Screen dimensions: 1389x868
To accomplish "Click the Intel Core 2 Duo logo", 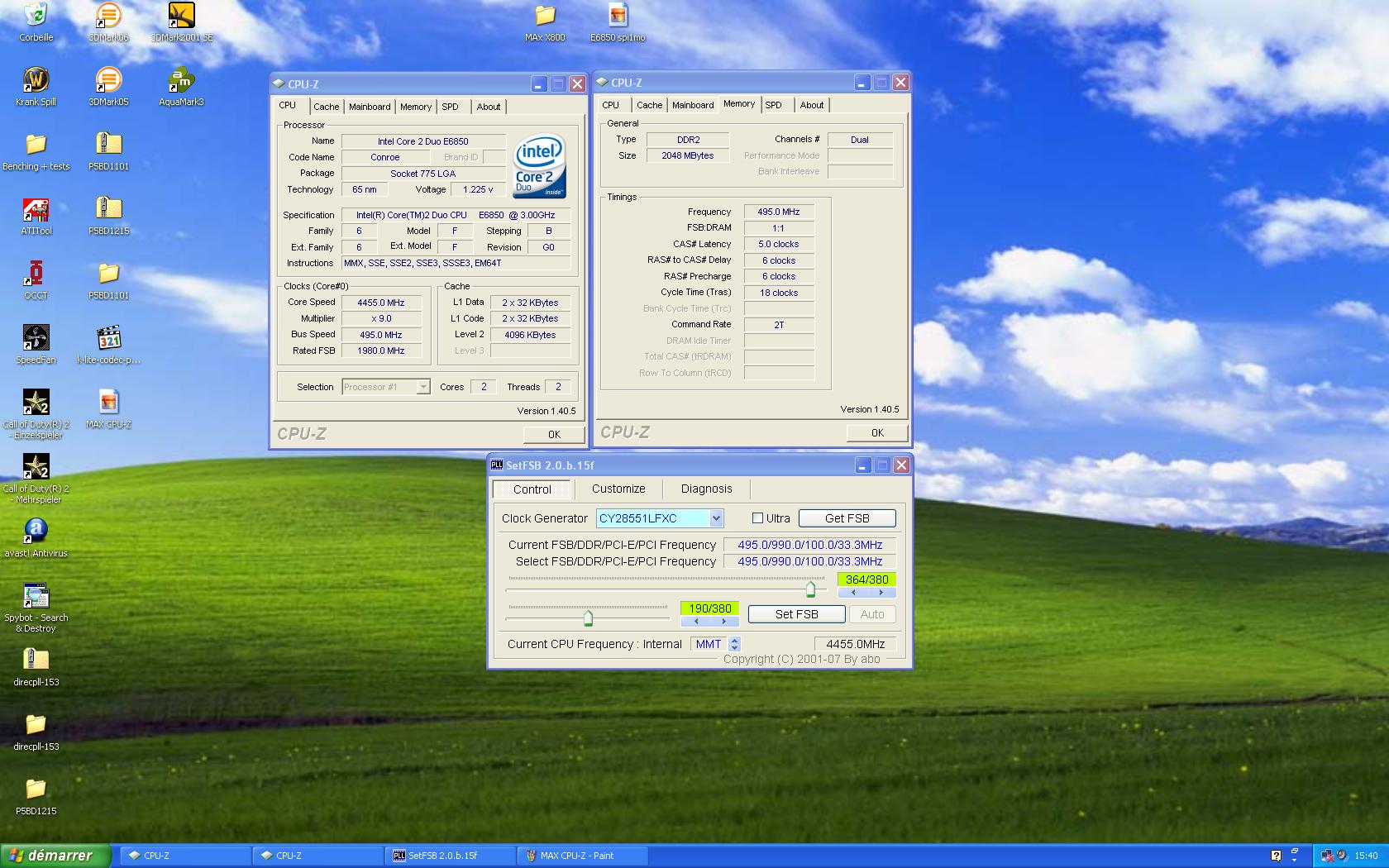I will pyautogui.click(x=539, y=167).
